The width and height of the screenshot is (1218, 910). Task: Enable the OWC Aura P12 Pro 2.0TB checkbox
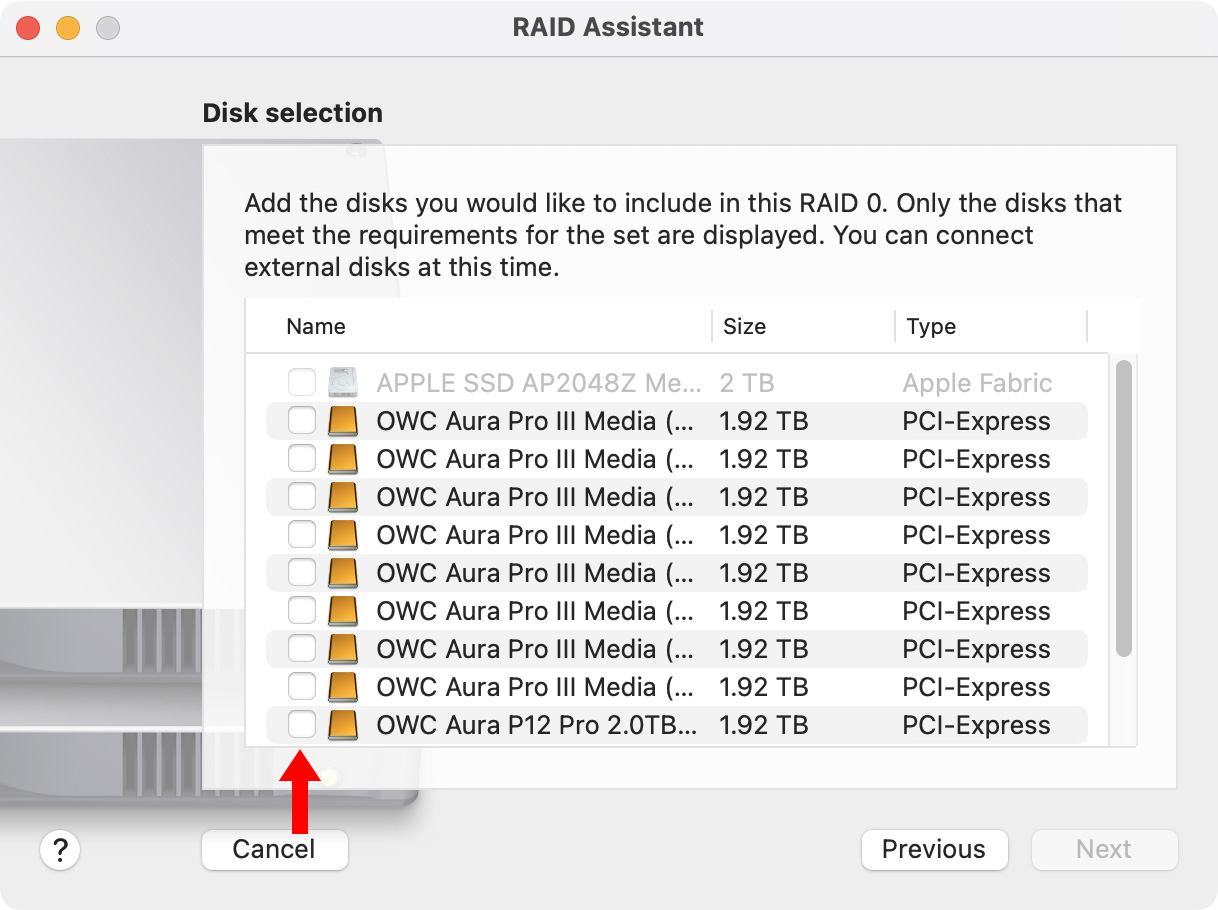(302, 725)
